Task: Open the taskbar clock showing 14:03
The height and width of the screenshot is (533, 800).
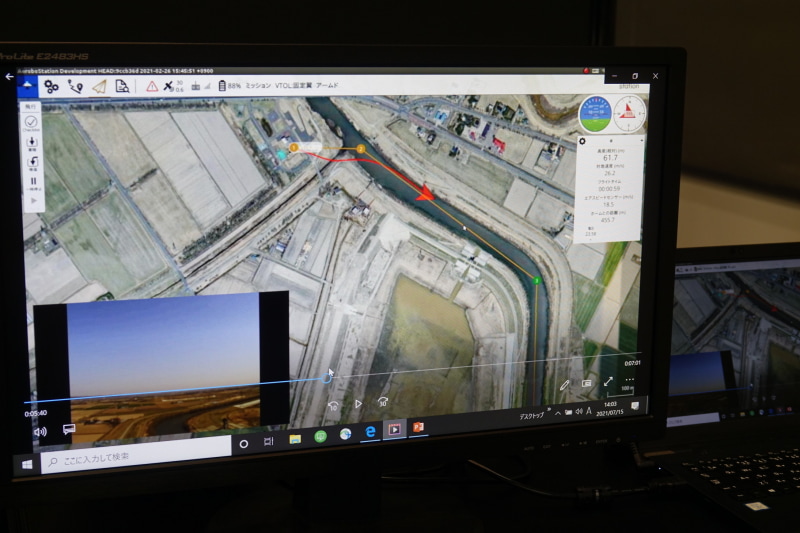Action: click(610, 409)
